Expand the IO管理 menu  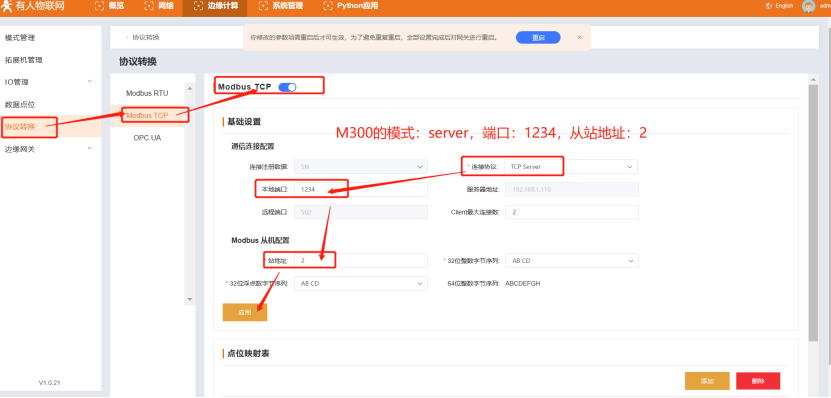click(x=51, y=82)
